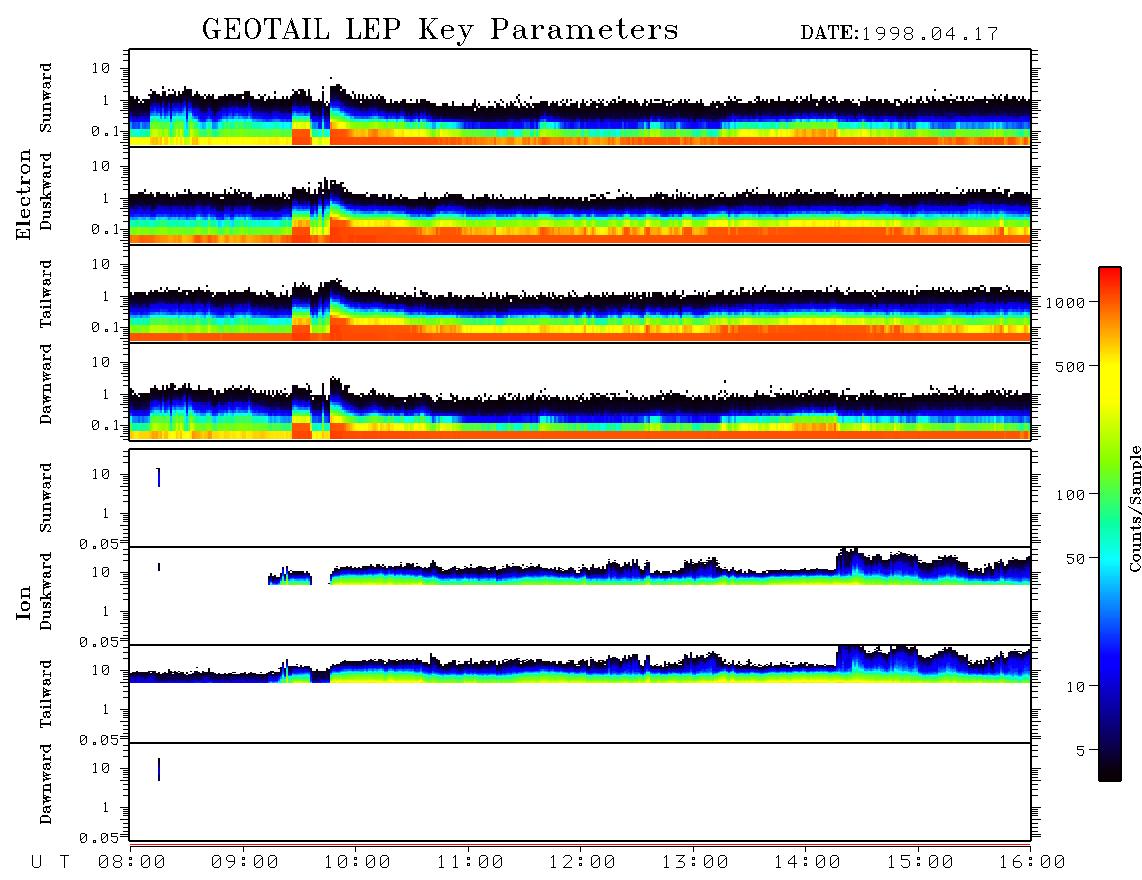Select the Ion Tailward axis label

click(x=46, y=694)
